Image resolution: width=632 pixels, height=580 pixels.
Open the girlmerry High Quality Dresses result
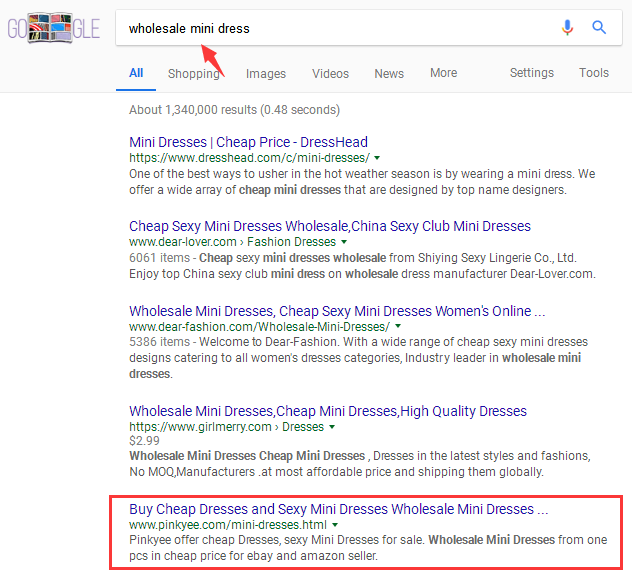pos(328,411)
